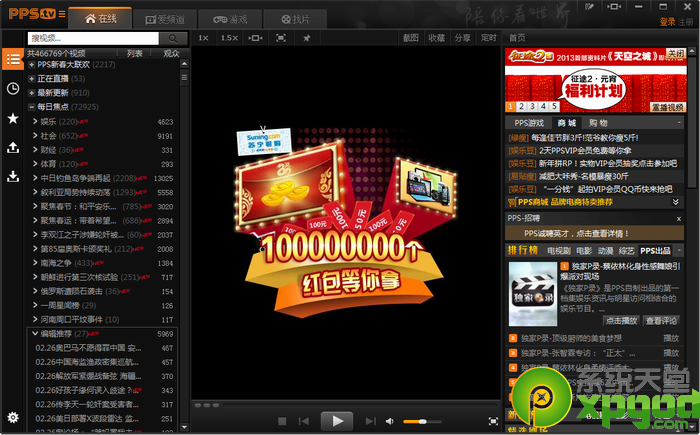Open favorites with the star icon
Screen dimensions: 700x435
[x=13, y=118]
